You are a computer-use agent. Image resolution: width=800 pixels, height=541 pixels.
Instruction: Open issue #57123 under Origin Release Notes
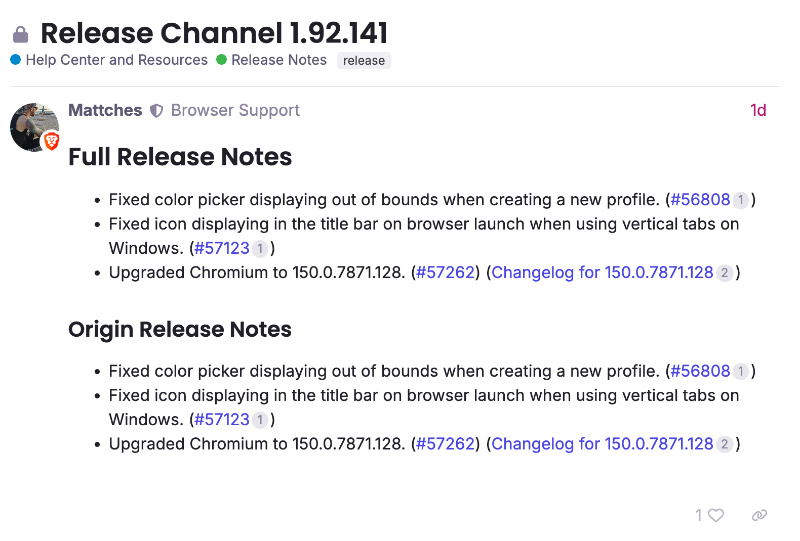click(x=222, y=420)
